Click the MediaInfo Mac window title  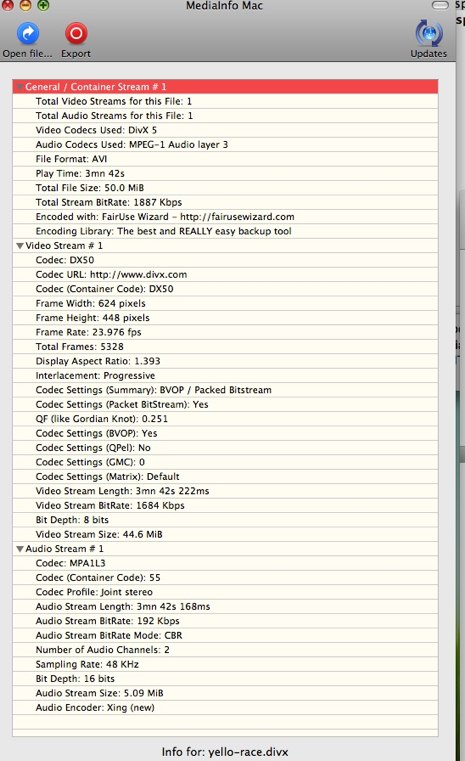tap(224, 6)
